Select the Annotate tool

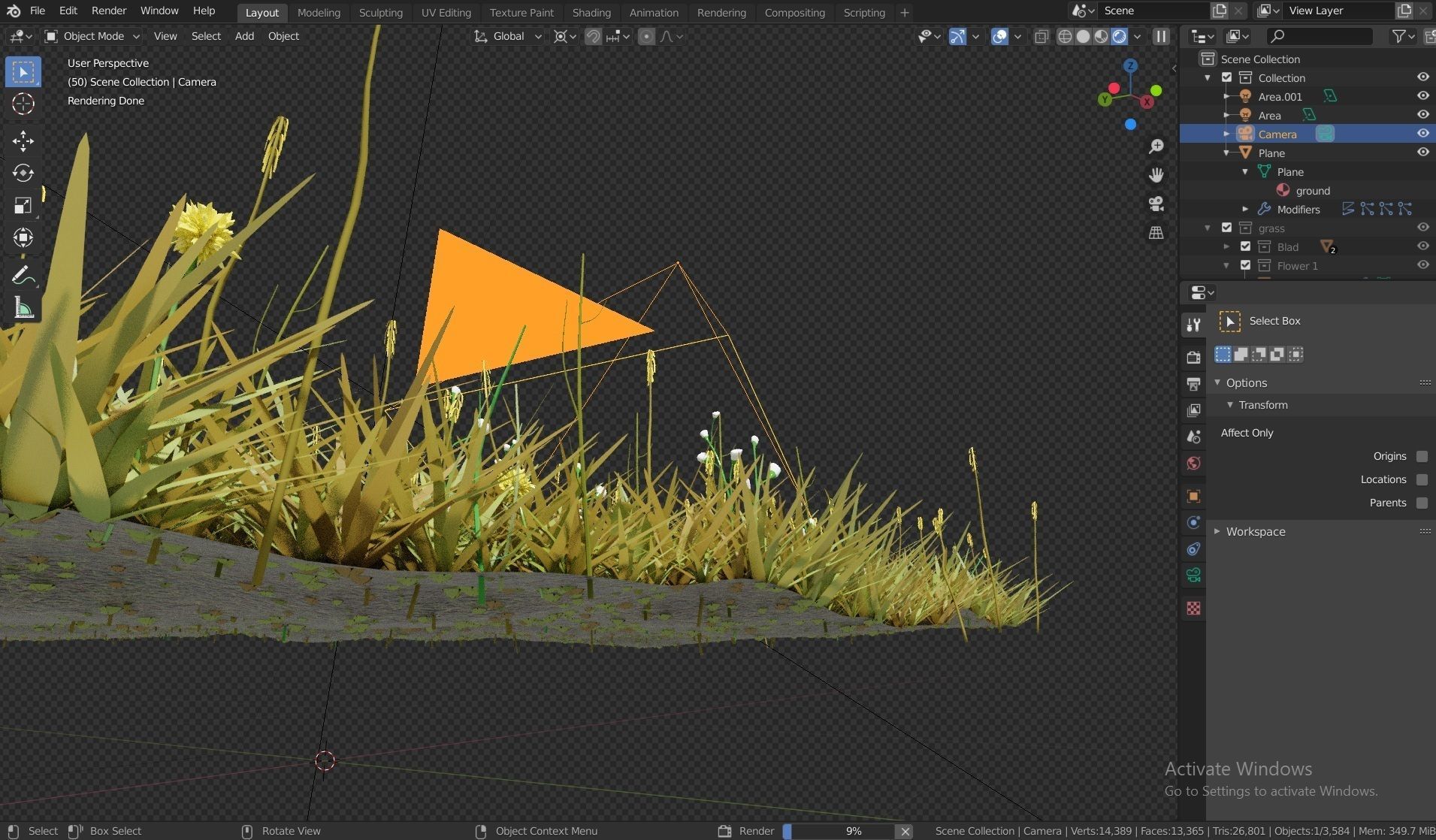(23, 276)
